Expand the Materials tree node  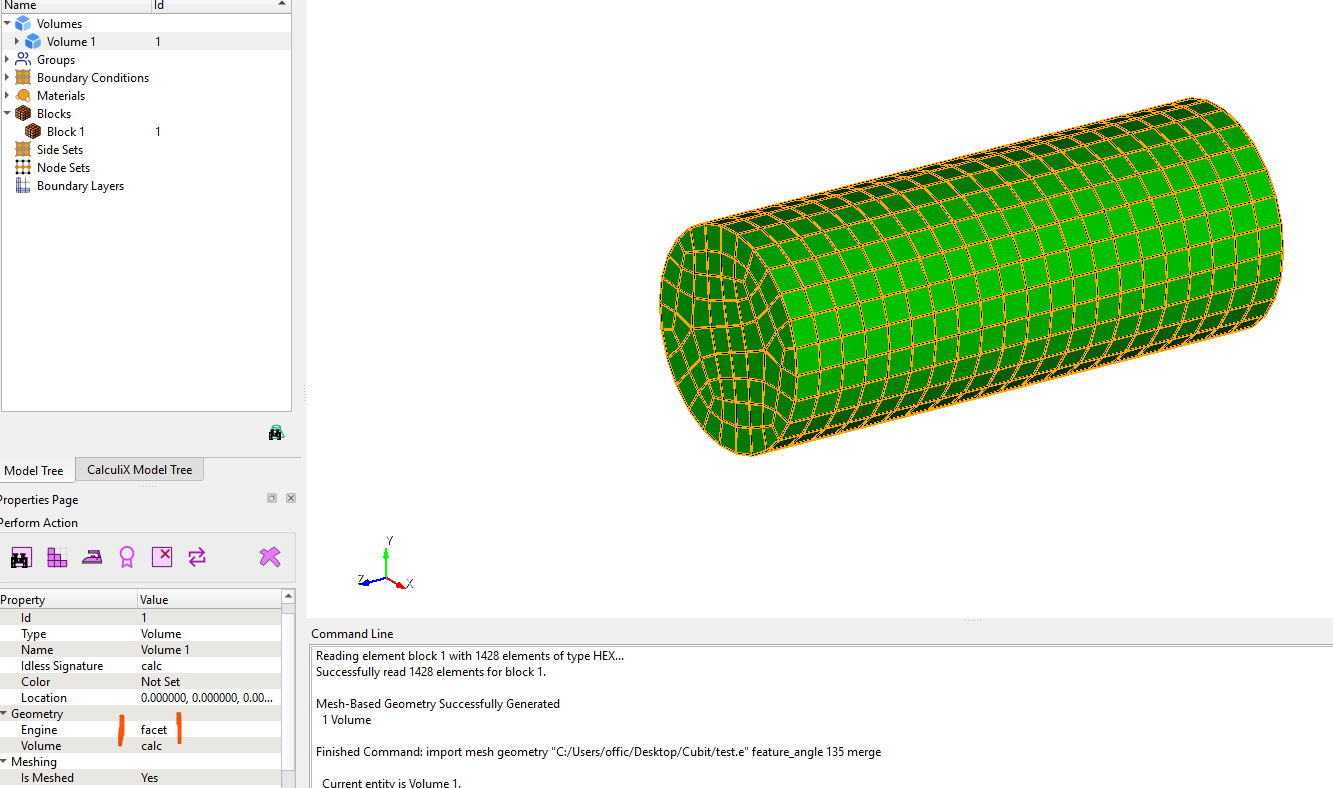[7, 95]
